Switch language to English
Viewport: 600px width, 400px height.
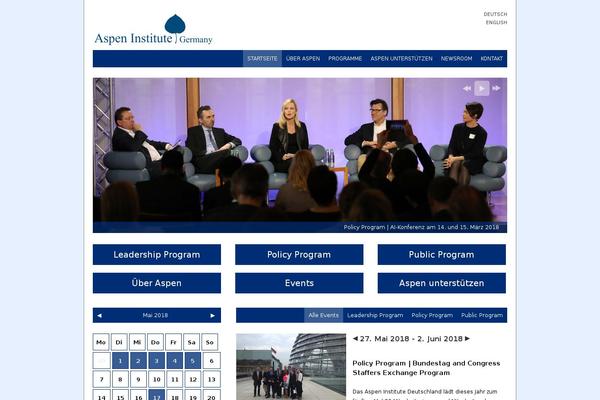pyautogui.click(x=496, y=23)
